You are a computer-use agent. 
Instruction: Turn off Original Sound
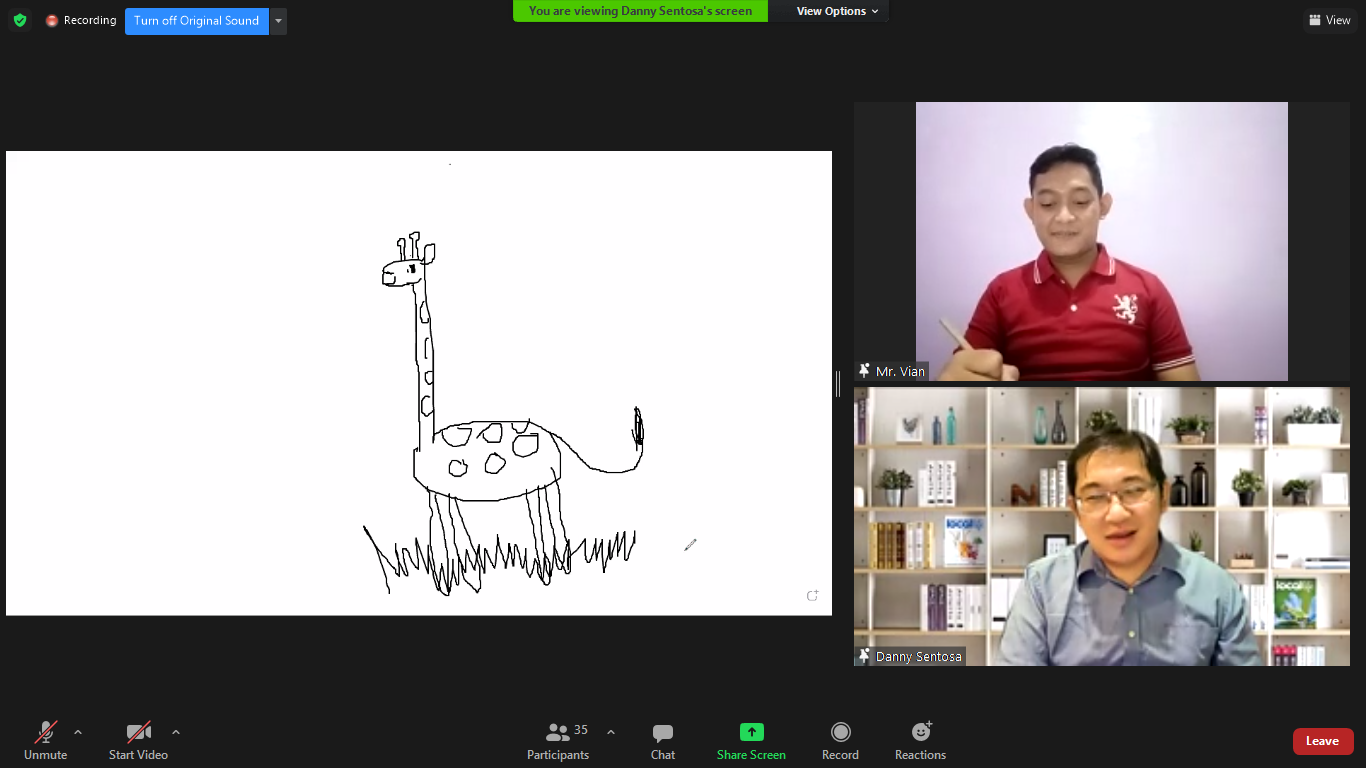[197, 20]
